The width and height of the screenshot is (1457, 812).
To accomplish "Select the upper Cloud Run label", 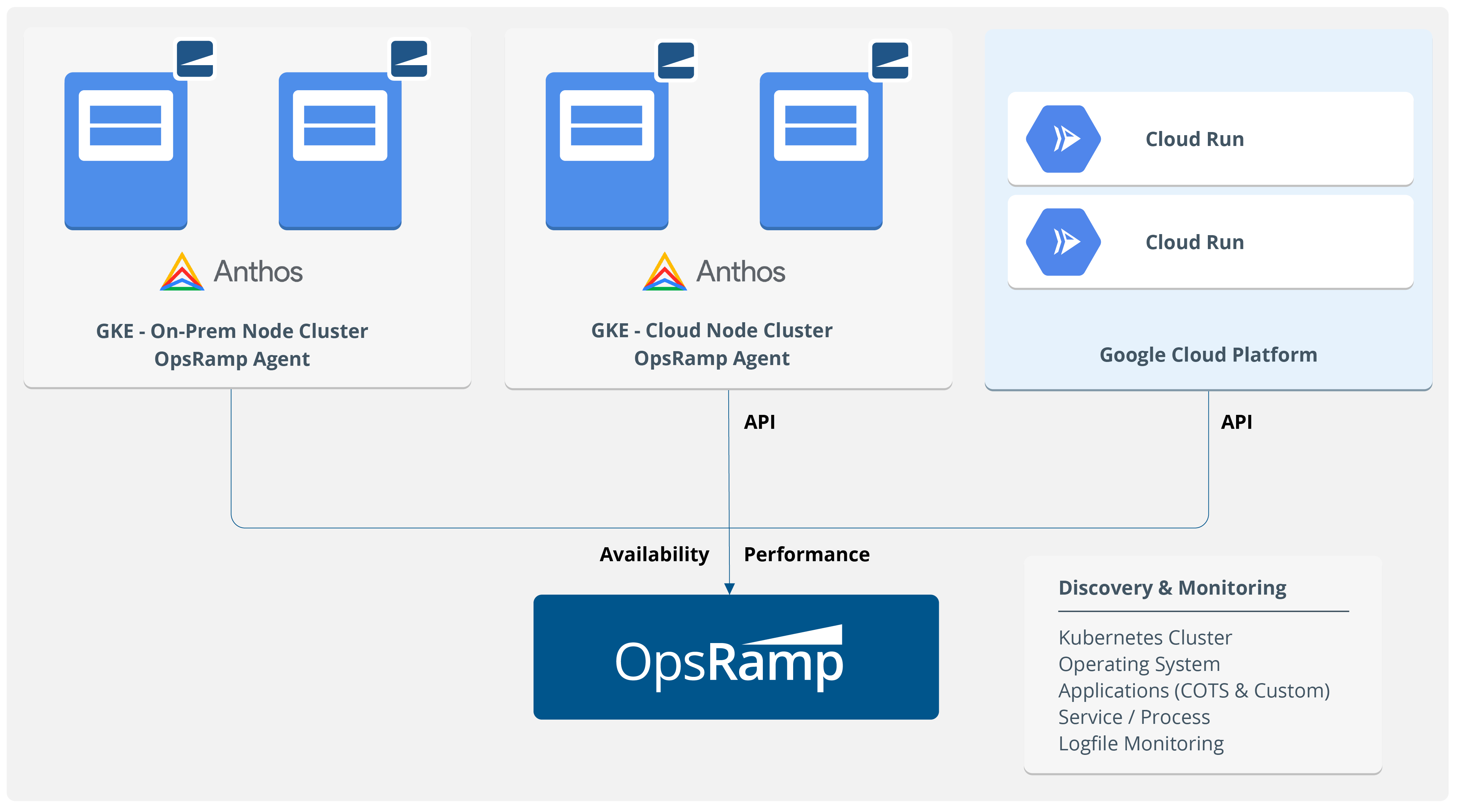I will pos(1195,139).
